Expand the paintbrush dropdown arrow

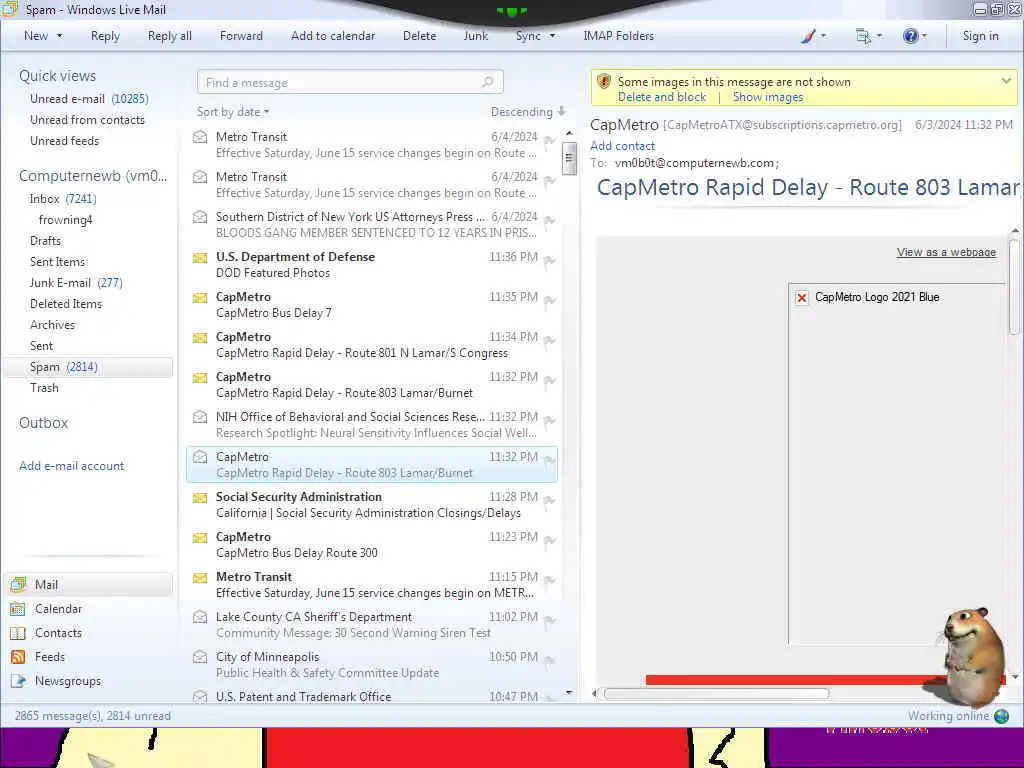tap(823, 36)
